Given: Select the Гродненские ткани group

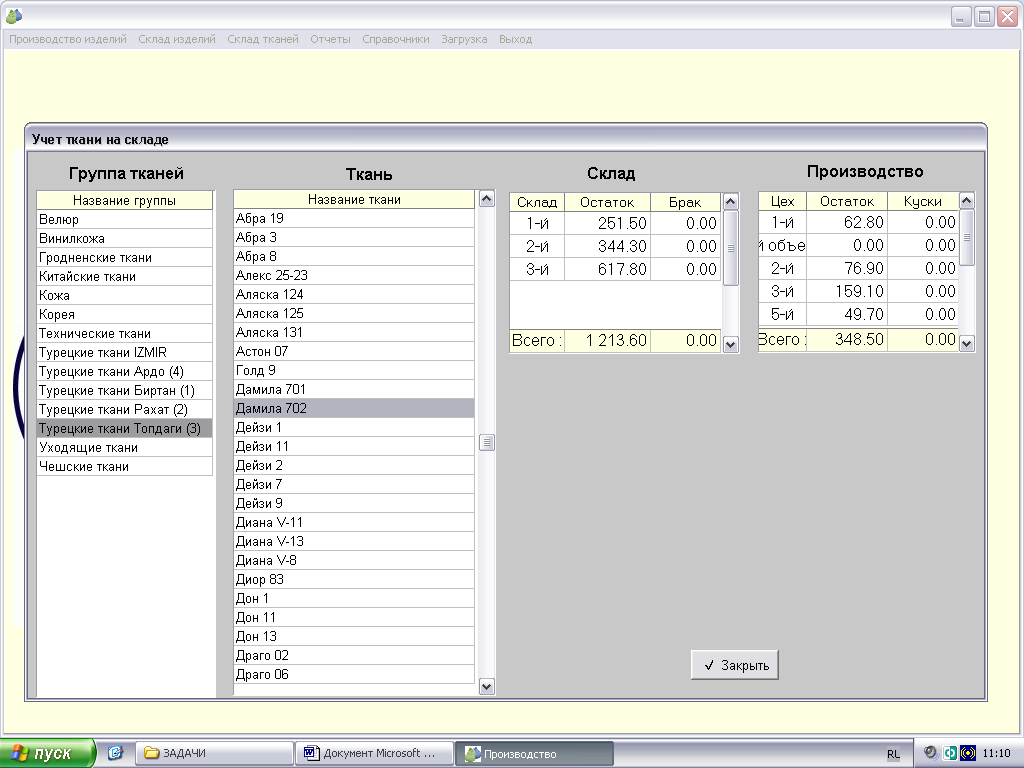Looking at the screenshot, I should [x=125, y=257].
